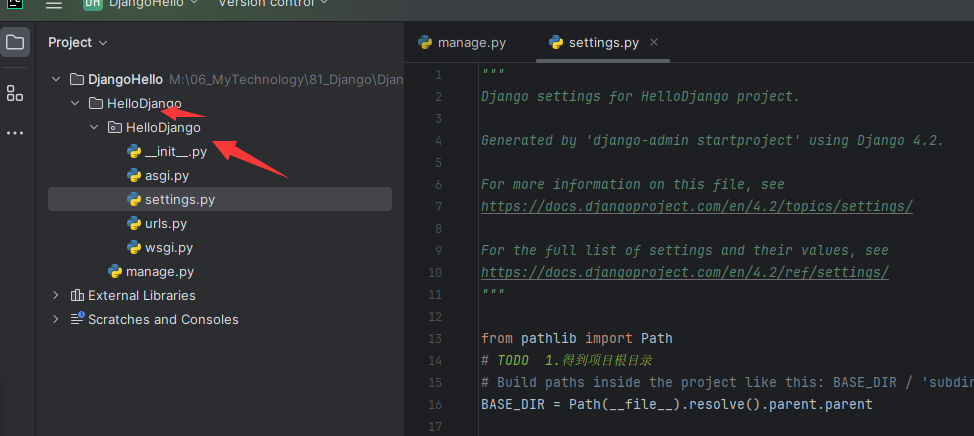Select the inner HelloDjango package row
974x436 pixels.
click(x=163, y=127)
